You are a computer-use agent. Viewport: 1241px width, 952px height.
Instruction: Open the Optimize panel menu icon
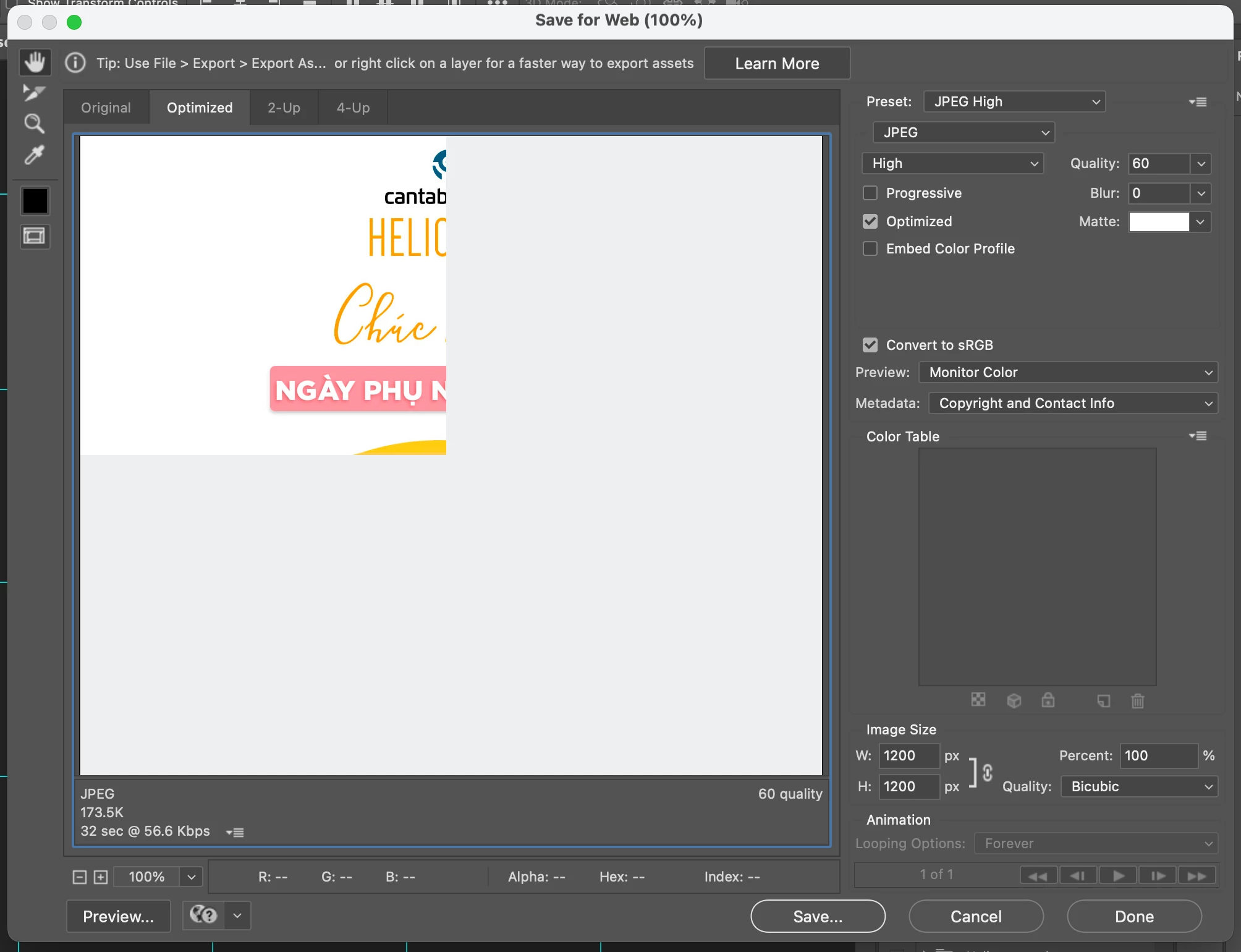(x=1198, y=102)
